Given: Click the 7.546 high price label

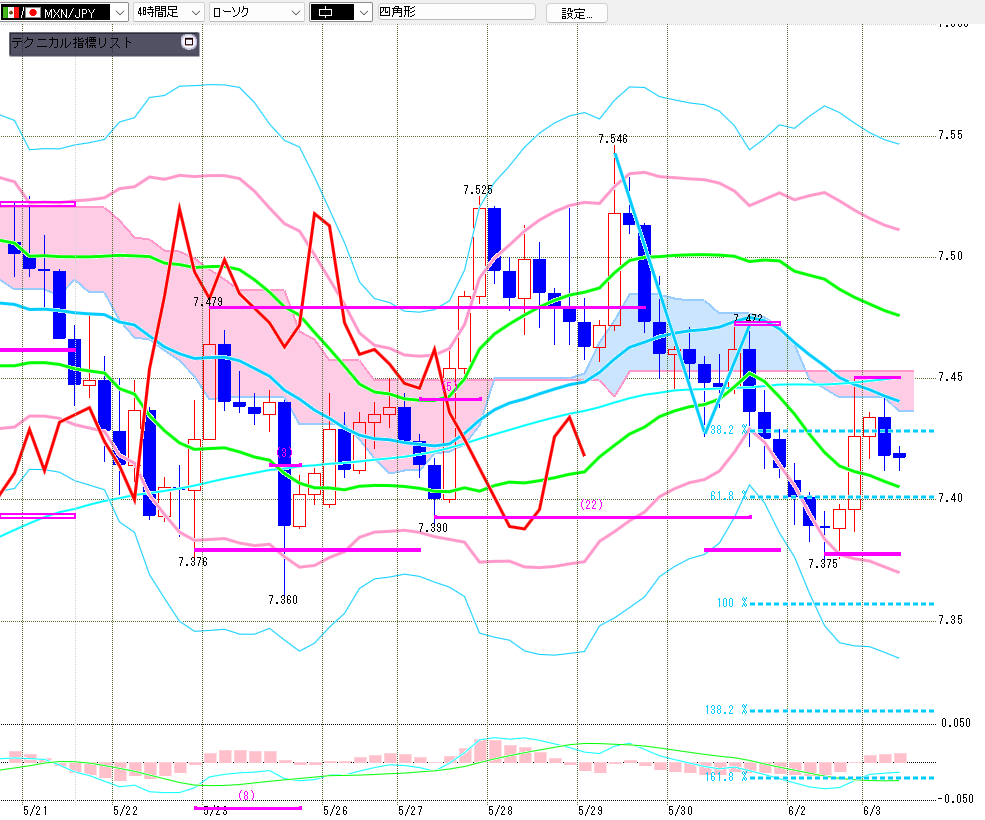Looking at the screenshot, I should click(612, 139).
